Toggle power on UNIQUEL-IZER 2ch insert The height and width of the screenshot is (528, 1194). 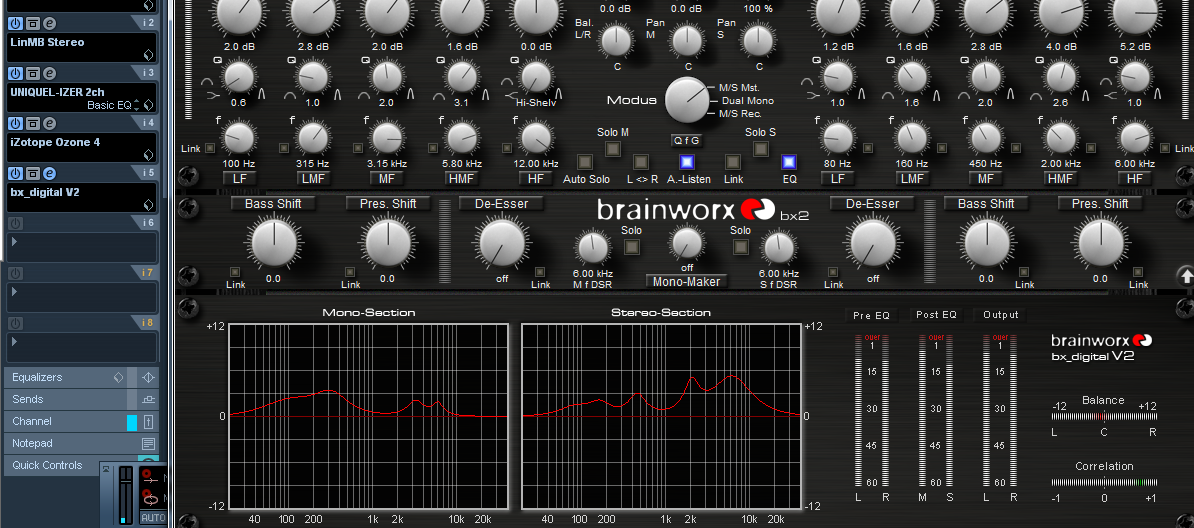(14, 74)
